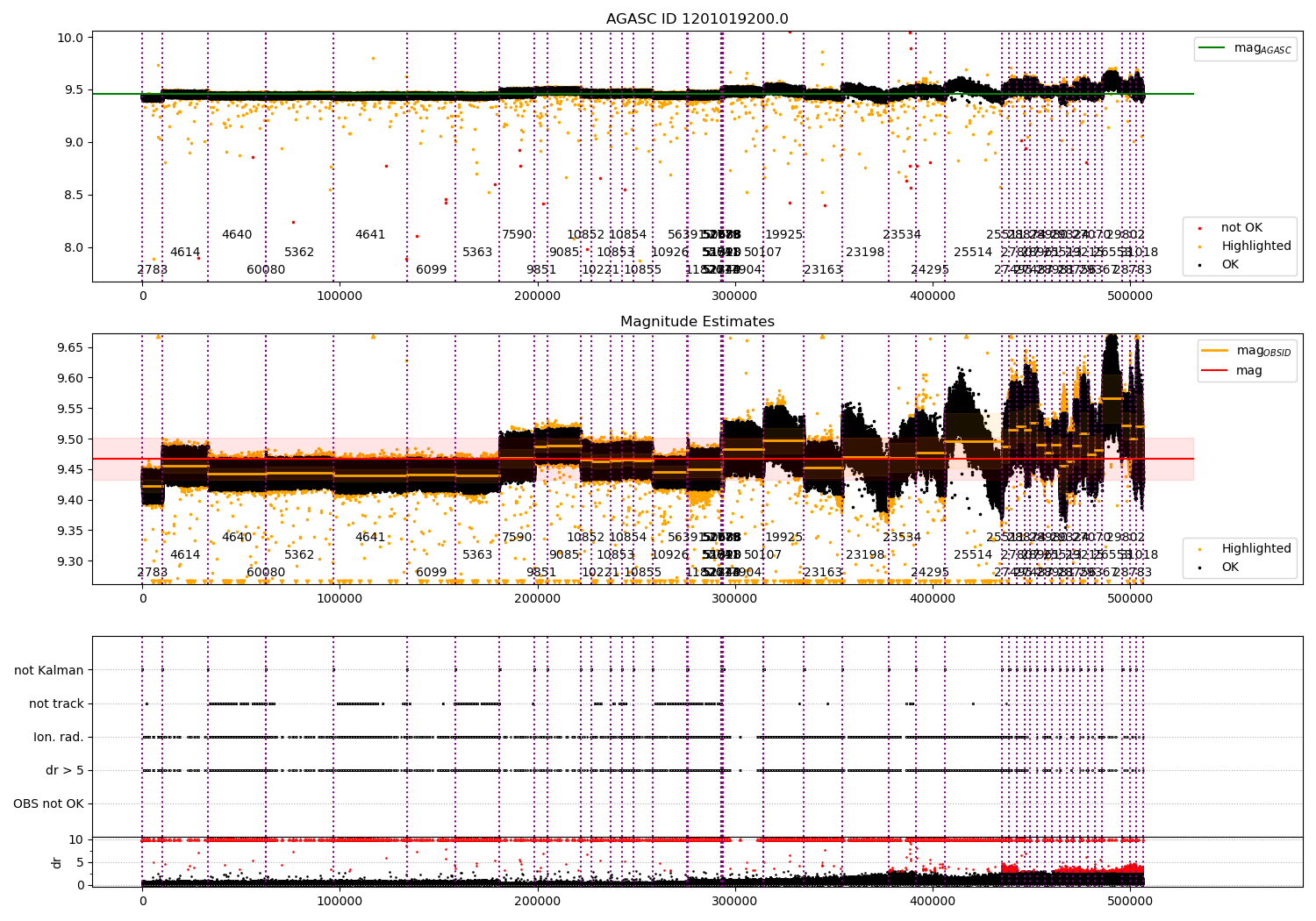Click the "dr > 5" axis label

(65, 770)
